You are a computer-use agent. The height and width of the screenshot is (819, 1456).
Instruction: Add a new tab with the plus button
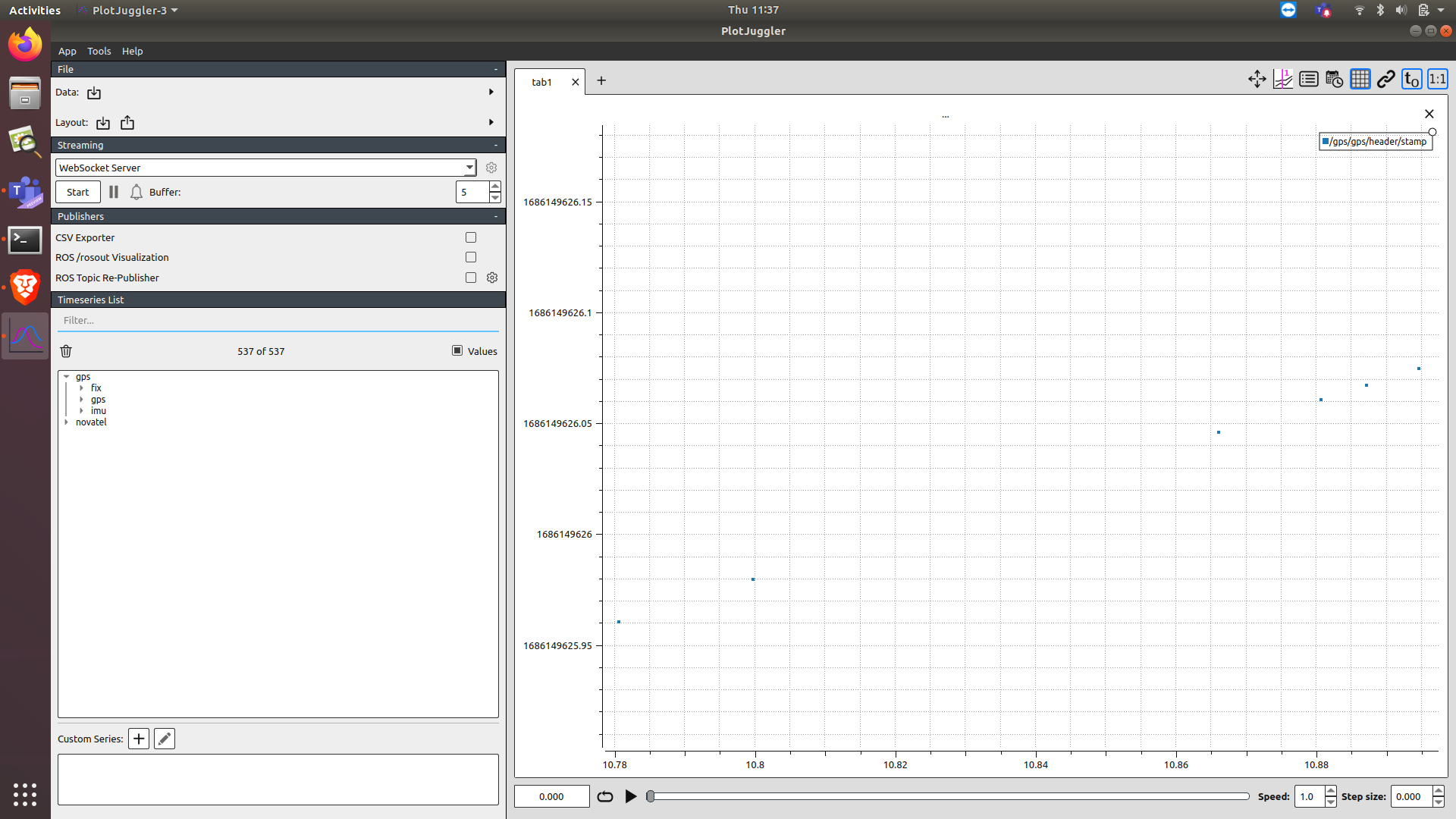tap(601, 80)
